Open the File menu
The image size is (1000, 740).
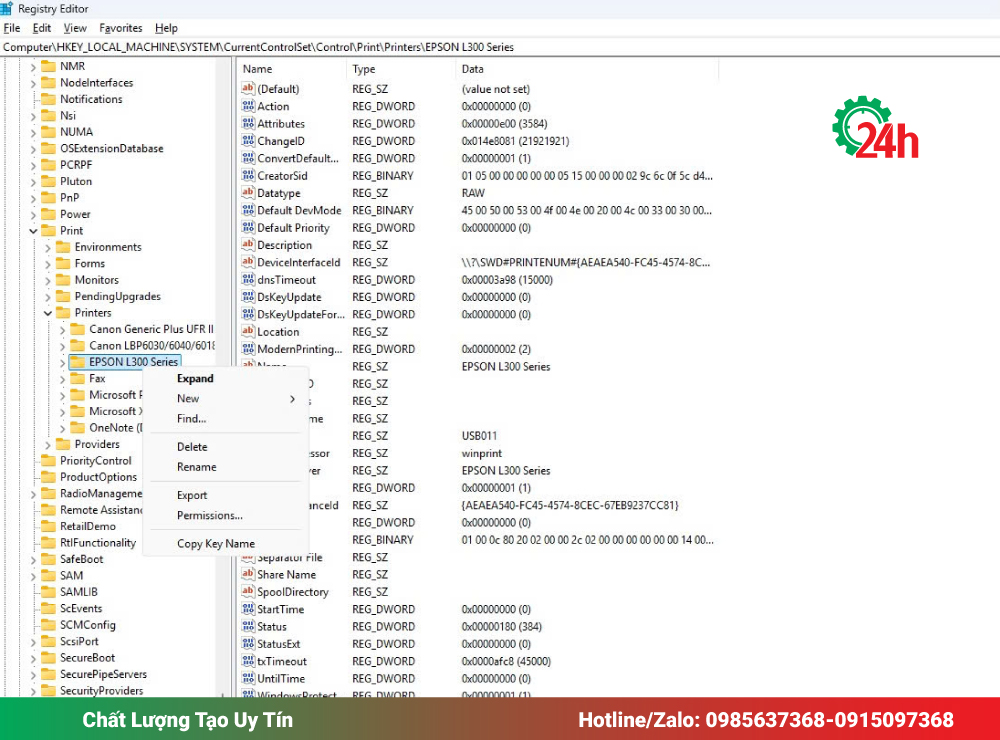click(12, 28)
